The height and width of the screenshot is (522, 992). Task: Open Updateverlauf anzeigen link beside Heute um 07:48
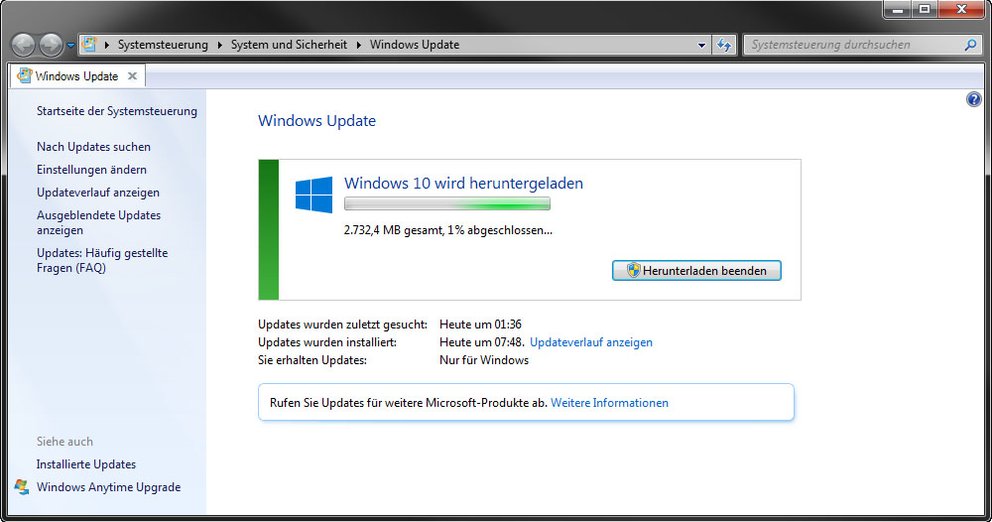coord(591,342)
